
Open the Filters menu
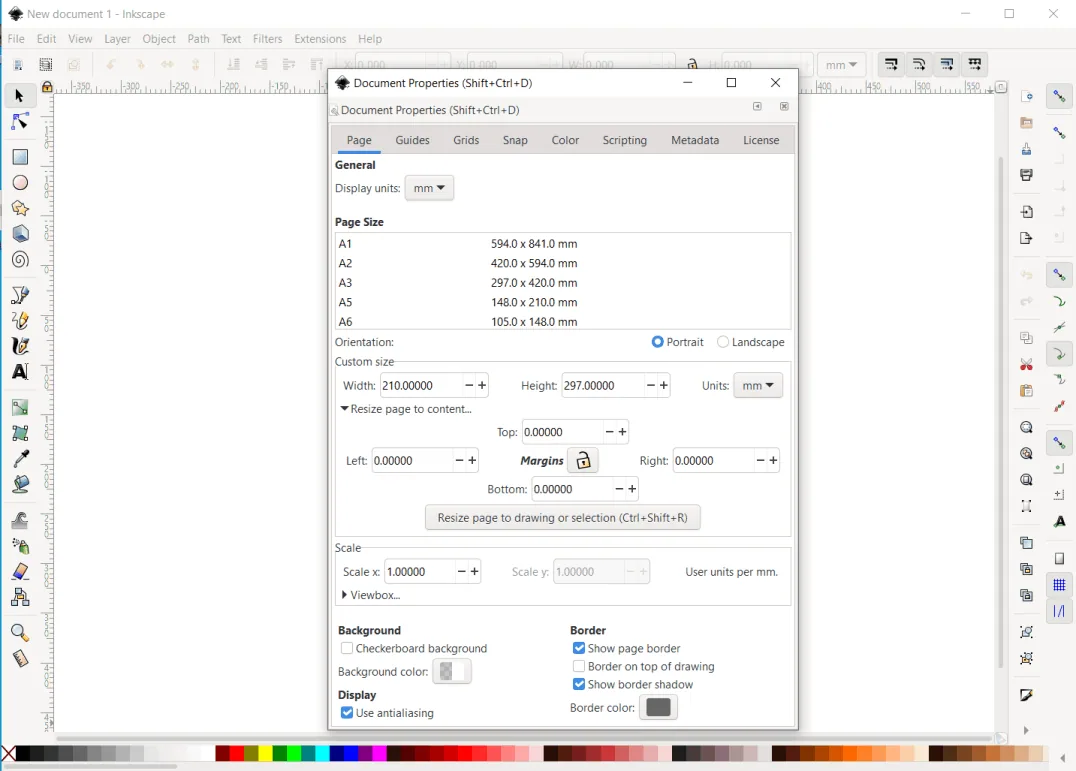(267, 39)
